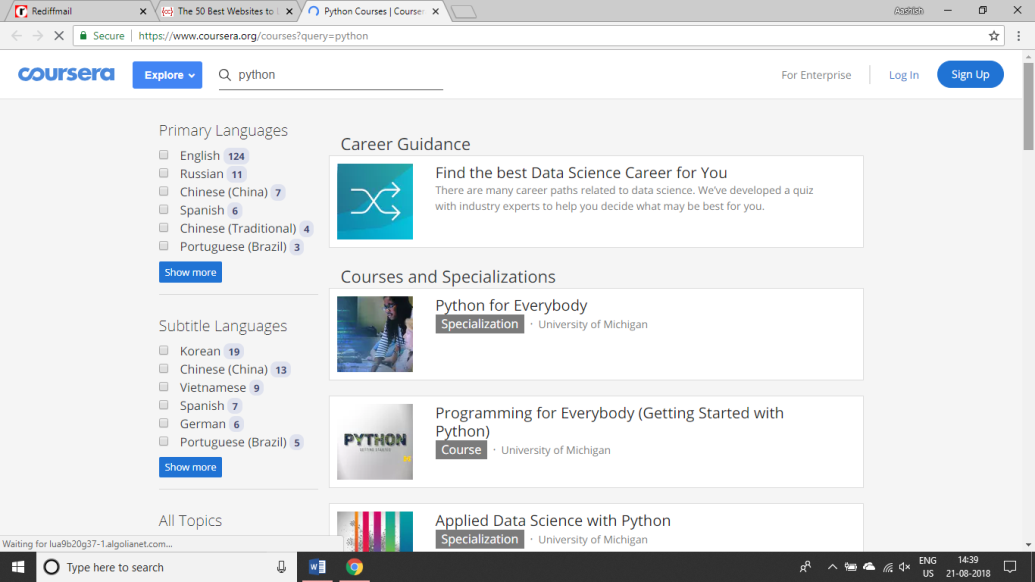Click the Aashish profile label

pyautogui.click(x=909, y=11)
